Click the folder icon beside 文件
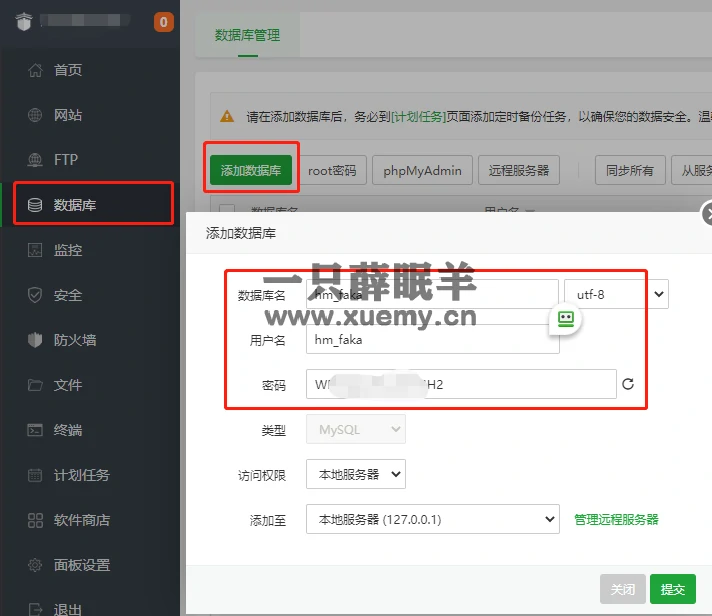The height and width of the screenshot is (616, 712). pyautogui.click(x=35, y=385)
